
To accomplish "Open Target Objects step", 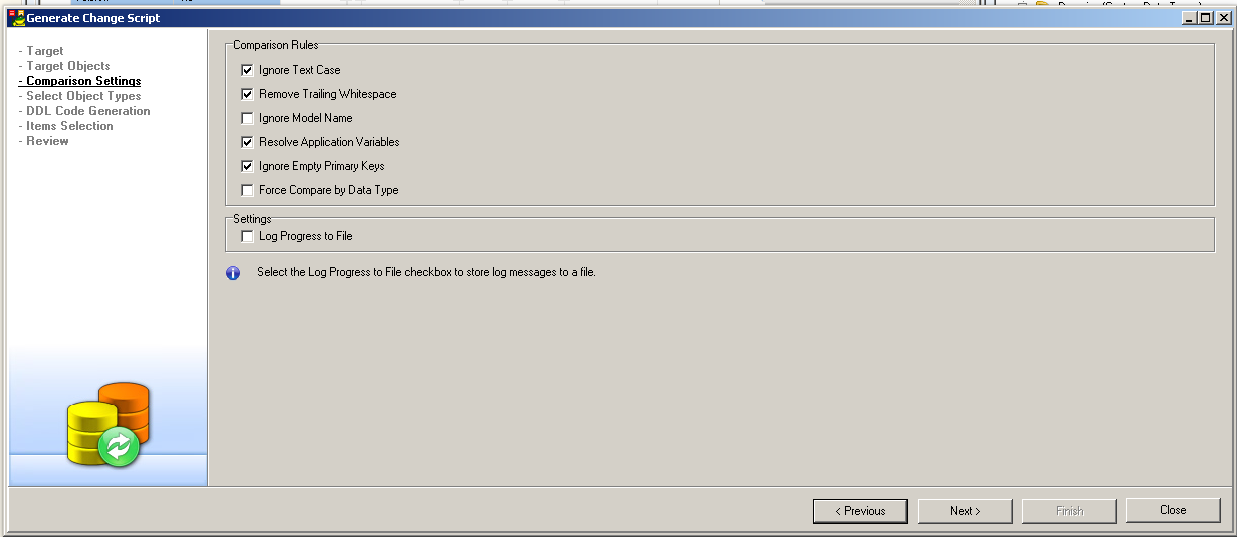I will (68, 66).
